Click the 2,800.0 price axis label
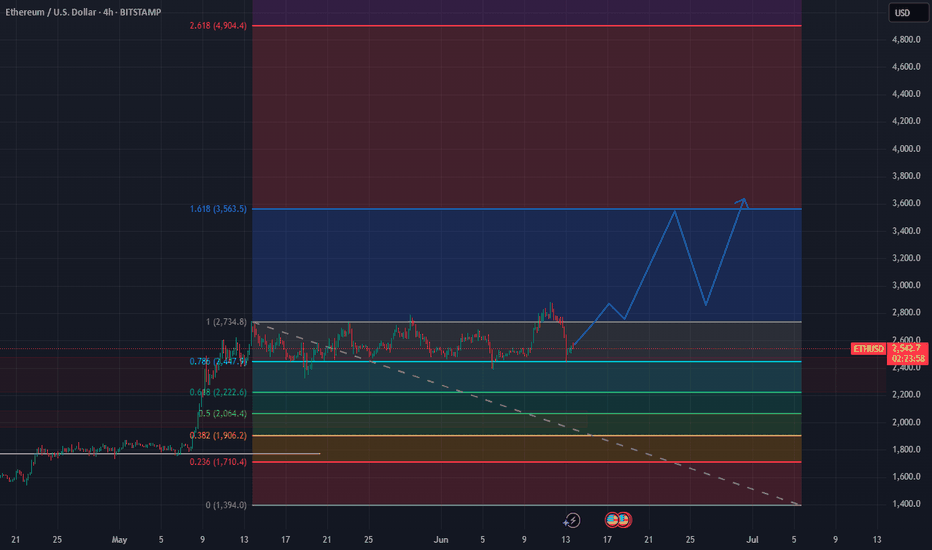This screenshot has height=550, width=932. (x=906, y=312)
